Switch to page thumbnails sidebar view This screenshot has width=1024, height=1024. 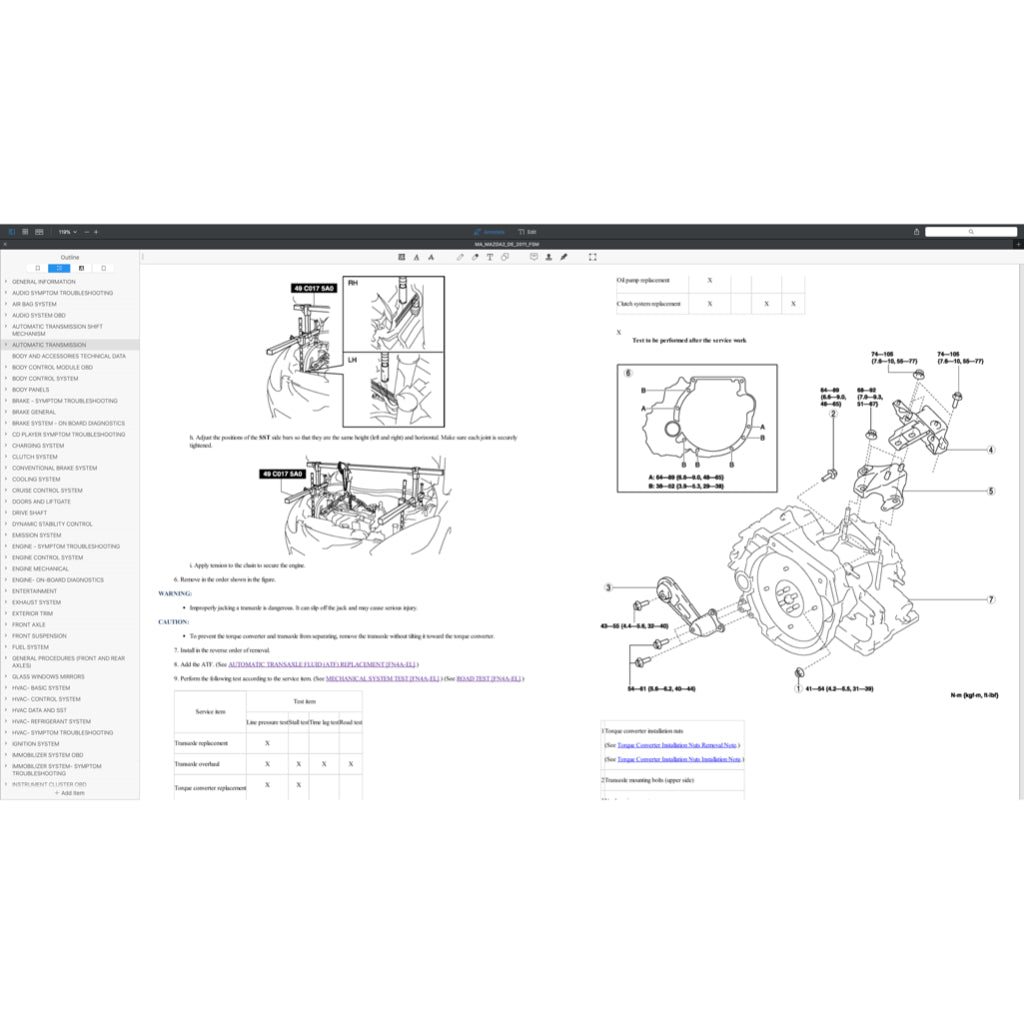tap(37, 268)
